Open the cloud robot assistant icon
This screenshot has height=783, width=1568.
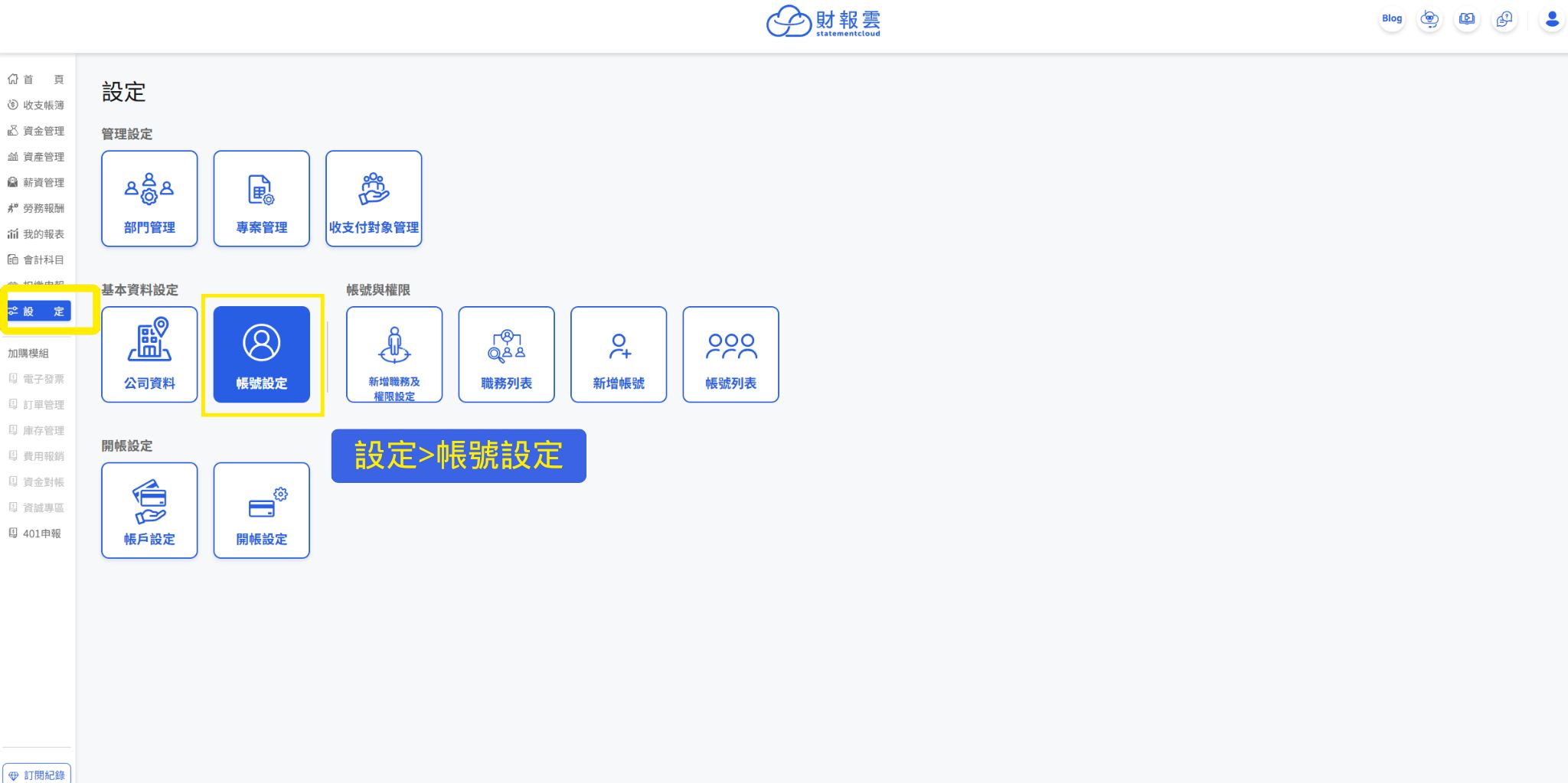tap(1429, 19)
